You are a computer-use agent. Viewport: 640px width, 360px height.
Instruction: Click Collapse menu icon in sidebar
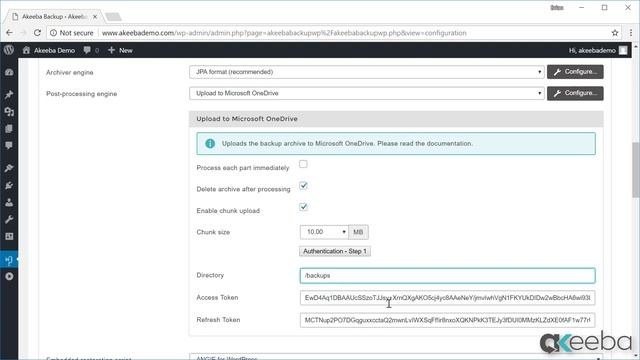click(x=9, y=277)
